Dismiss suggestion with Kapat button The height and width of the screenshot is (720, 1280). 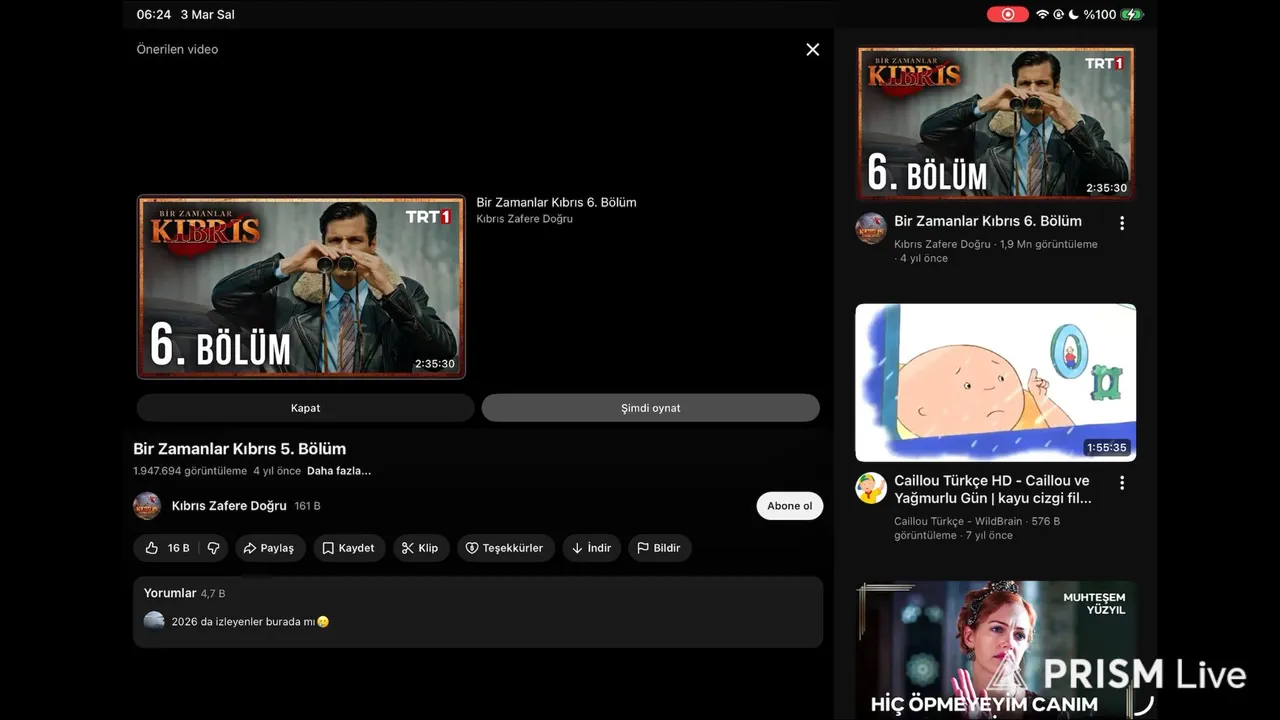(x=305, y=408)
